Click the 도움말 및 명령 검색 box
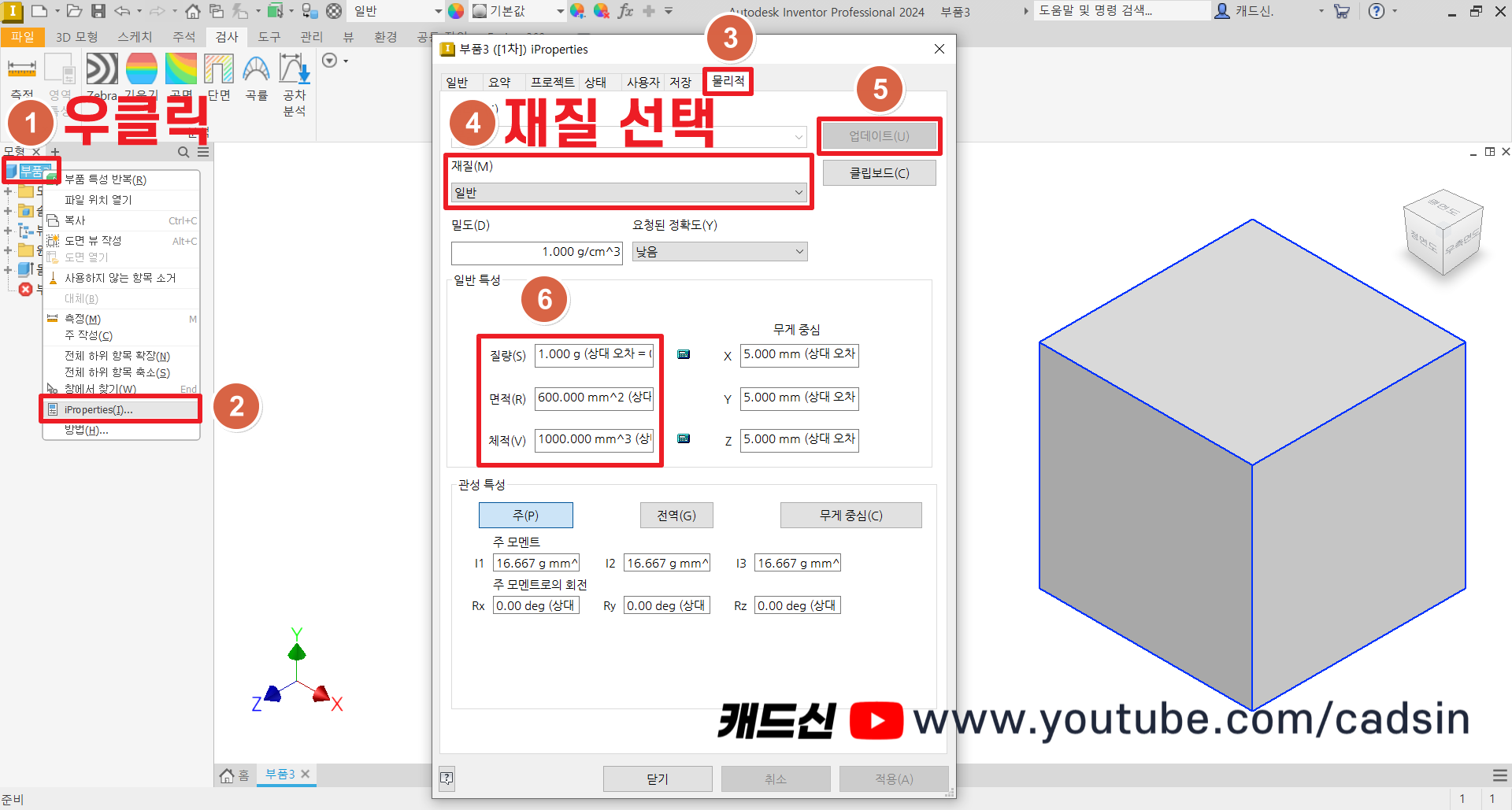The image size is (1512, 810). [x=1121, y=11]
